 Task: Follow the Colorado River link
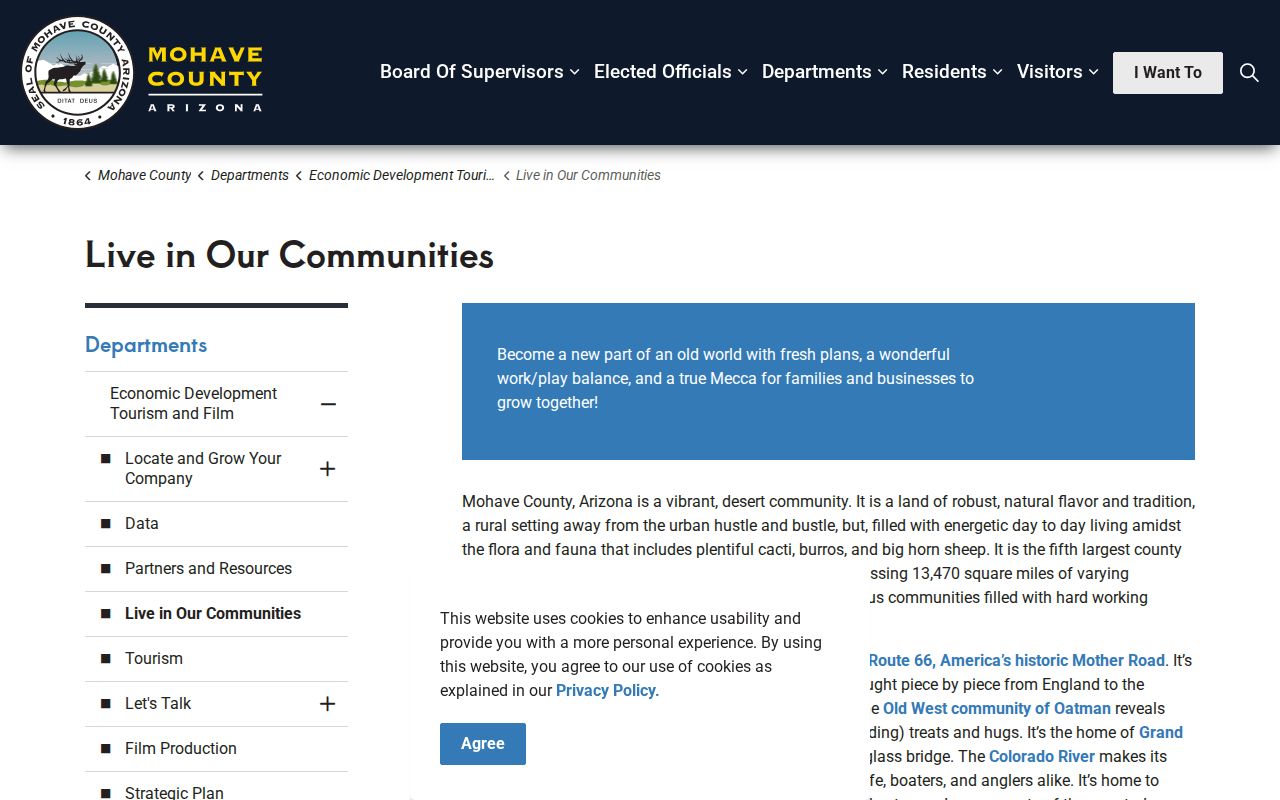coord(1042,756)
